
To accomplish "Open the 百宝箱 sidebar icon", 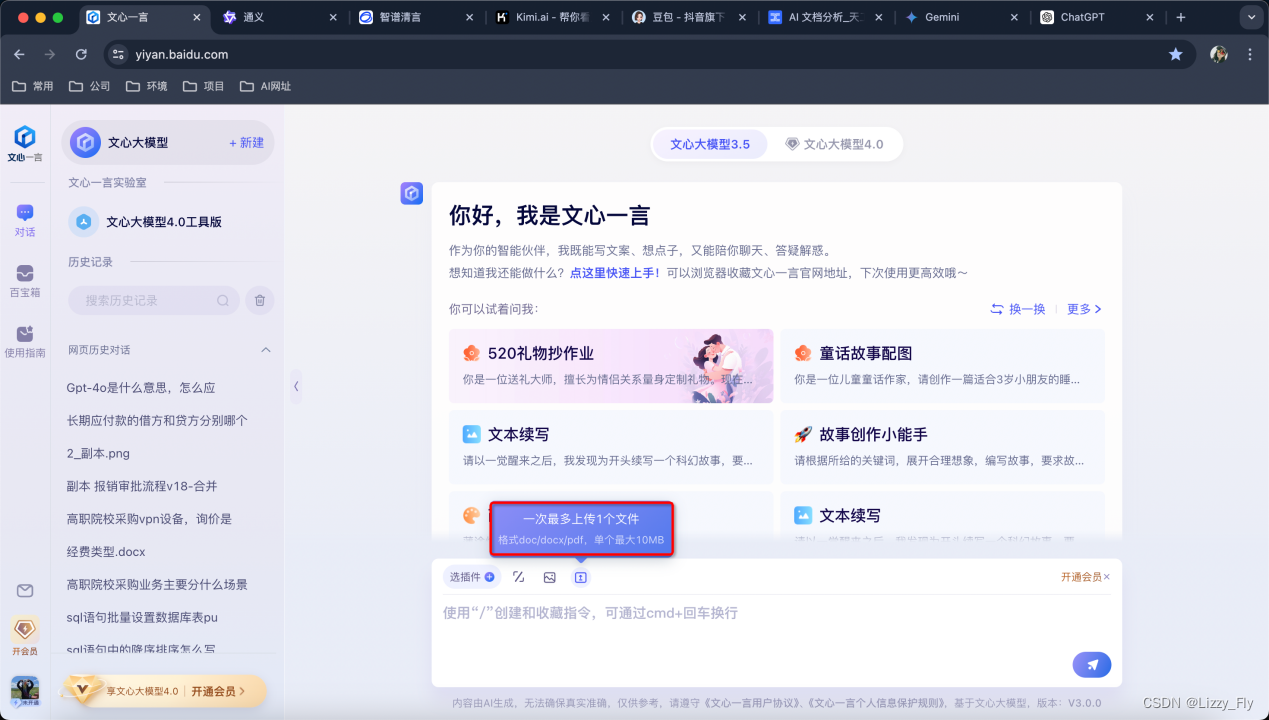I will (x=25, y=280).
